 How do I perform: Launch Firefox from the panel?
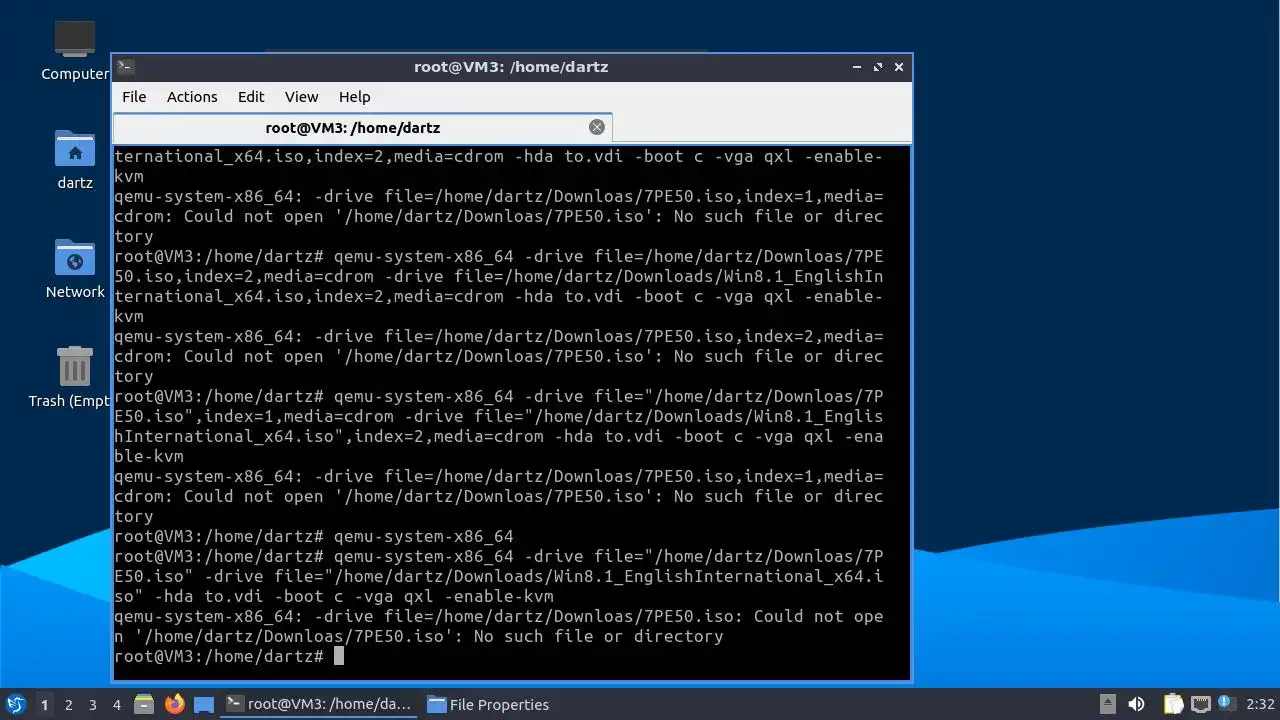pos(175,704)
